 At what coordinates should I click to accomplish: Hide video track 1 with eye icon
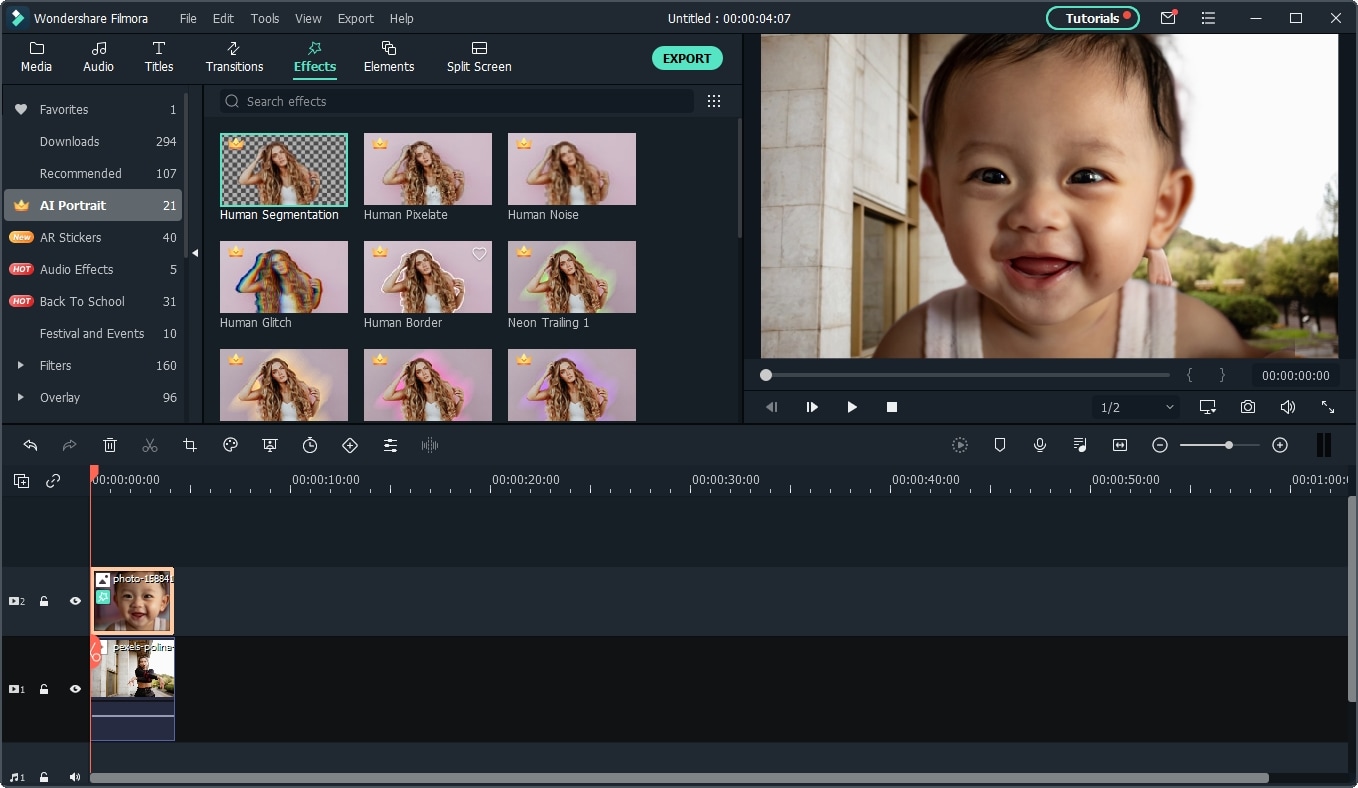coord(75,689)
